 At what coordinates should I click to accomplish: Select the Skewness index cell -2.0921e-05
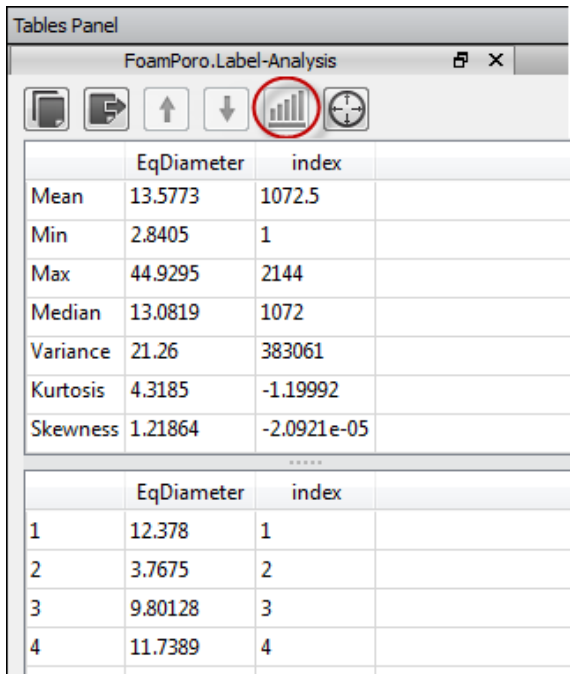click(x=315, y=429)
